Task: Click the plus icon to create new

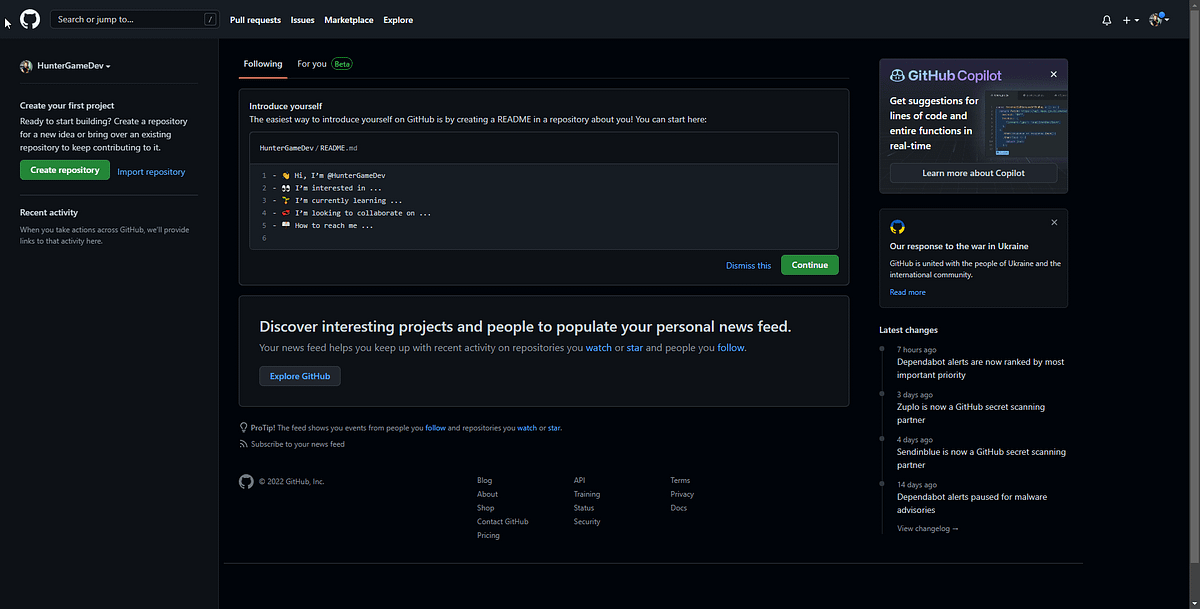Action: coord(1125,19)
